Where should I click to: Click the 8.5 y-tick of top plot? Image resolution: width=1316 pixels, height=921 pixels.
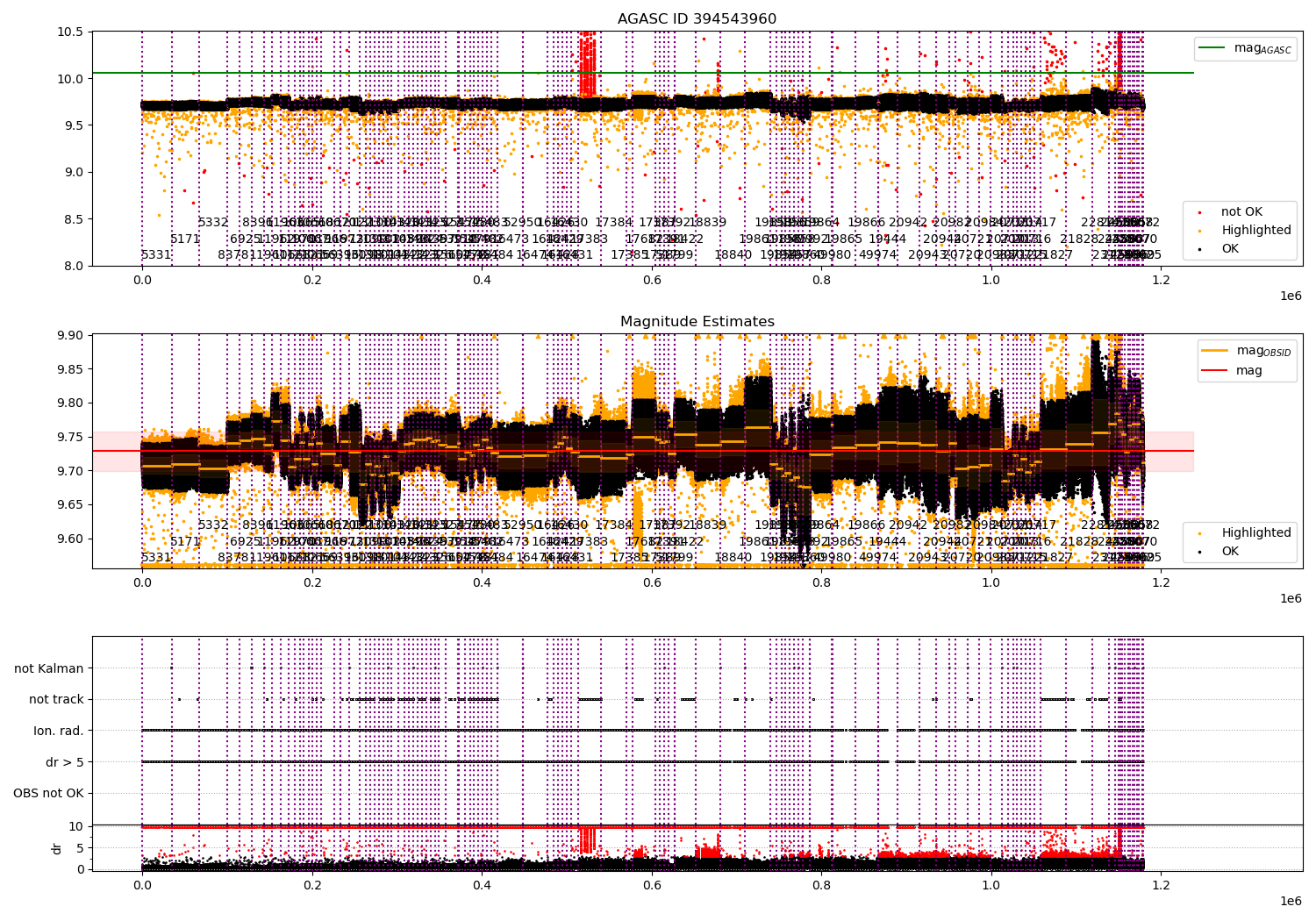(x=73, y=219)
